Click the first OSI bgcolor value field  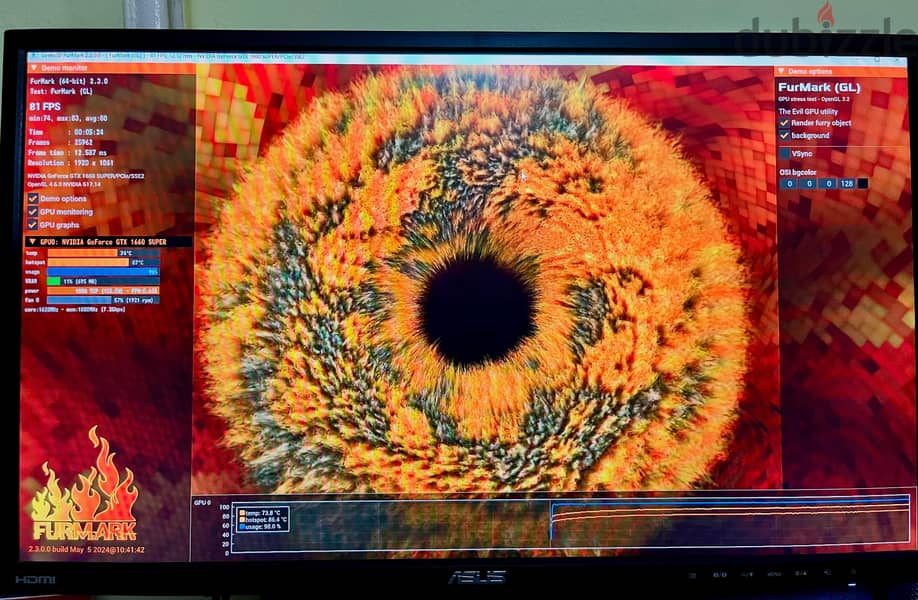(x=789, y=184)
